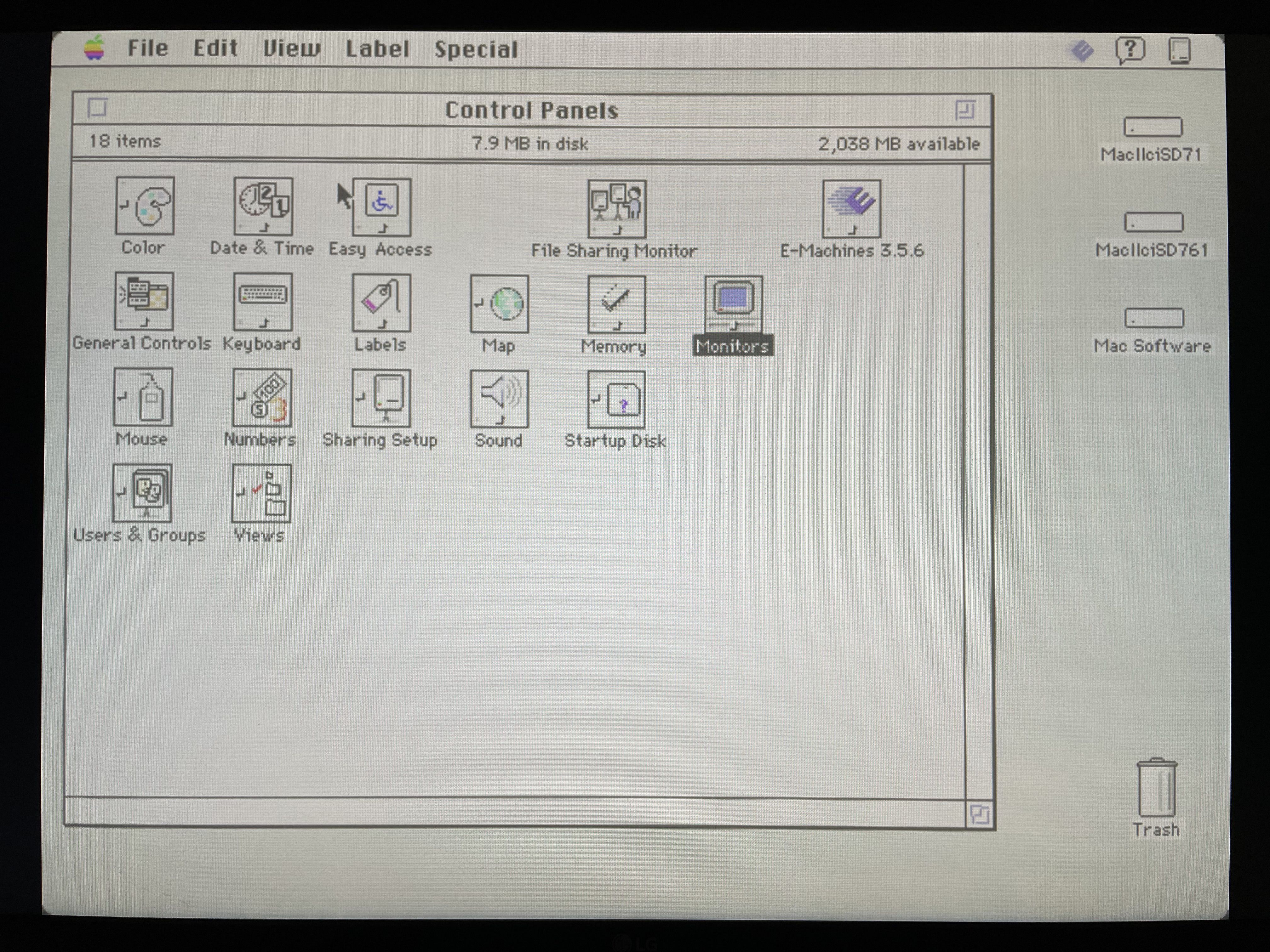Open the Special menu
Viewport: 1270px width, 952px height.
[x=476, y=49]
